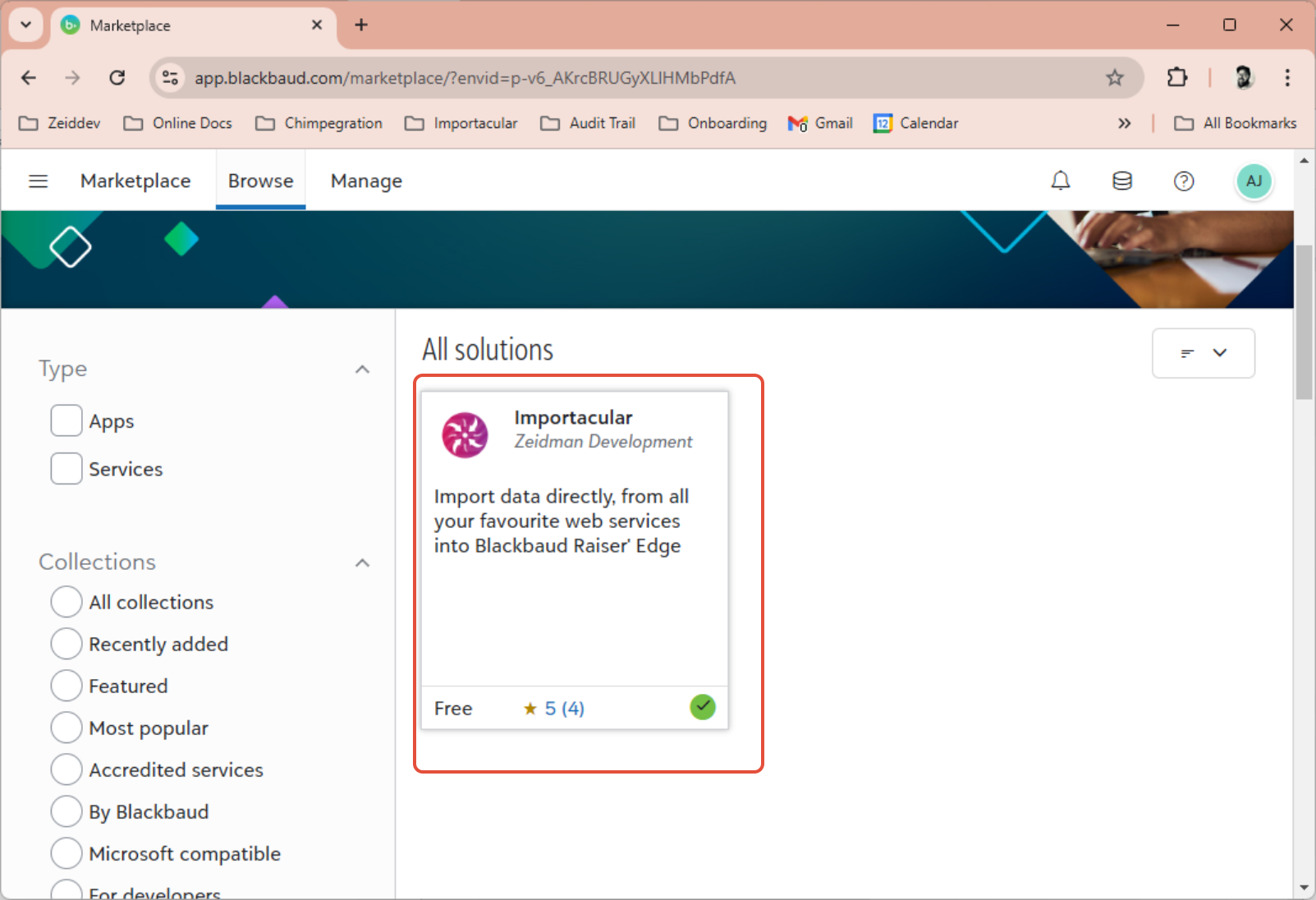Open the Chrome profile avatar

pyautogui.click(x=1244, y=78)
